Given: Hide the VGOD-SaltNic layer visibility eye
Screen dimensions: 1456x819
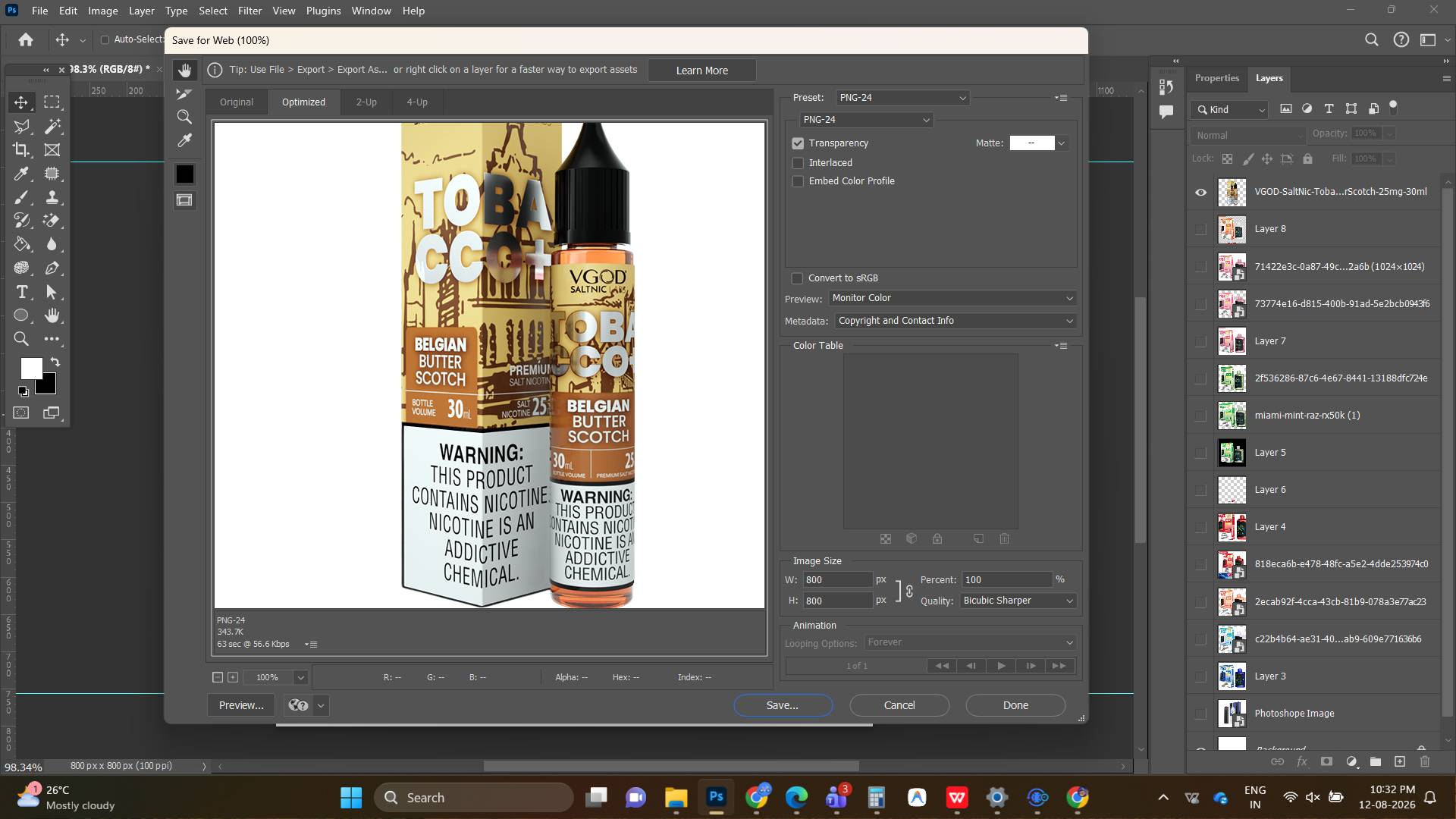Looking at the screenshot, I should click(x=1200, y=192).
